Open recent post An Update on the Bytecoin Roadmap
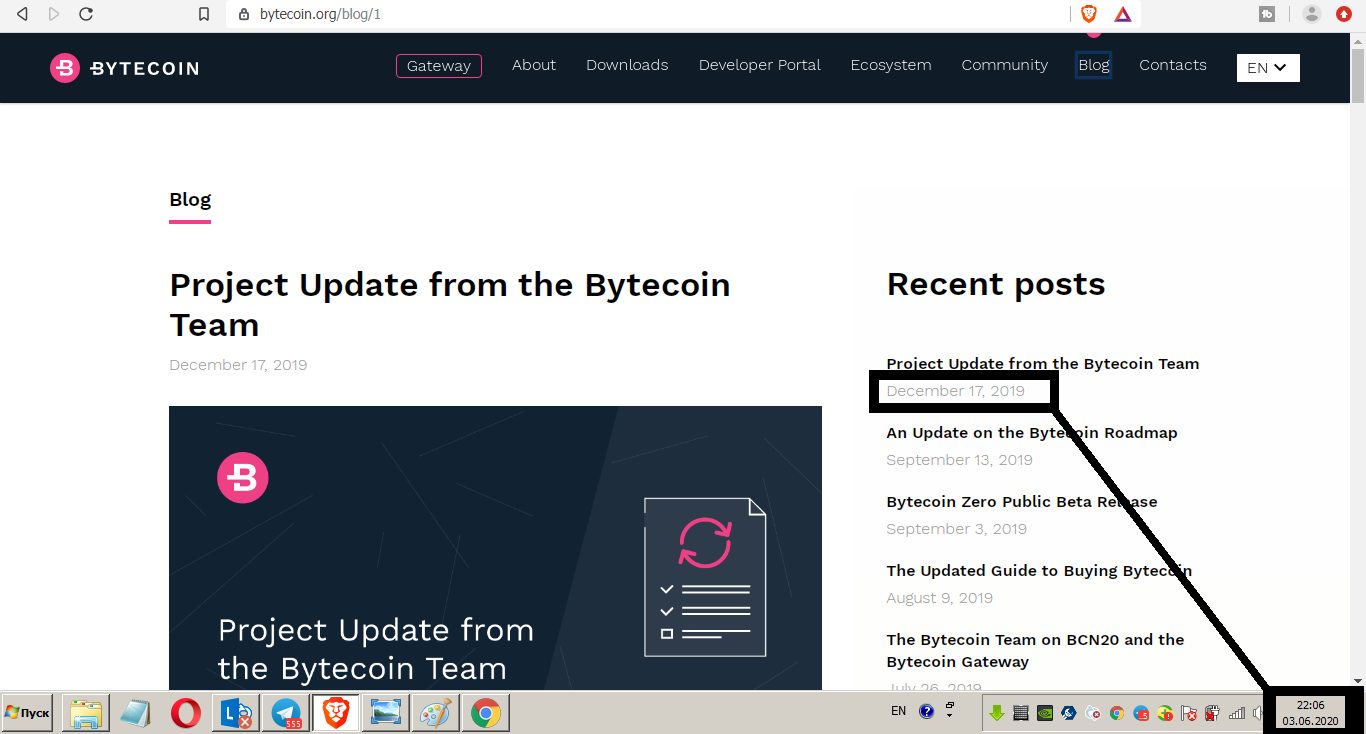The width and height of the screenshot is (1366, 734). click(x=1032, y=433)
